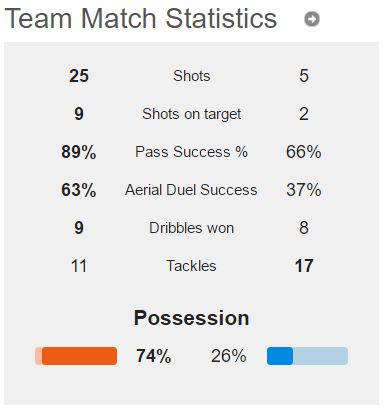Click the home team's 11 tackles value

pyautogui.click(x=79, y=266)
